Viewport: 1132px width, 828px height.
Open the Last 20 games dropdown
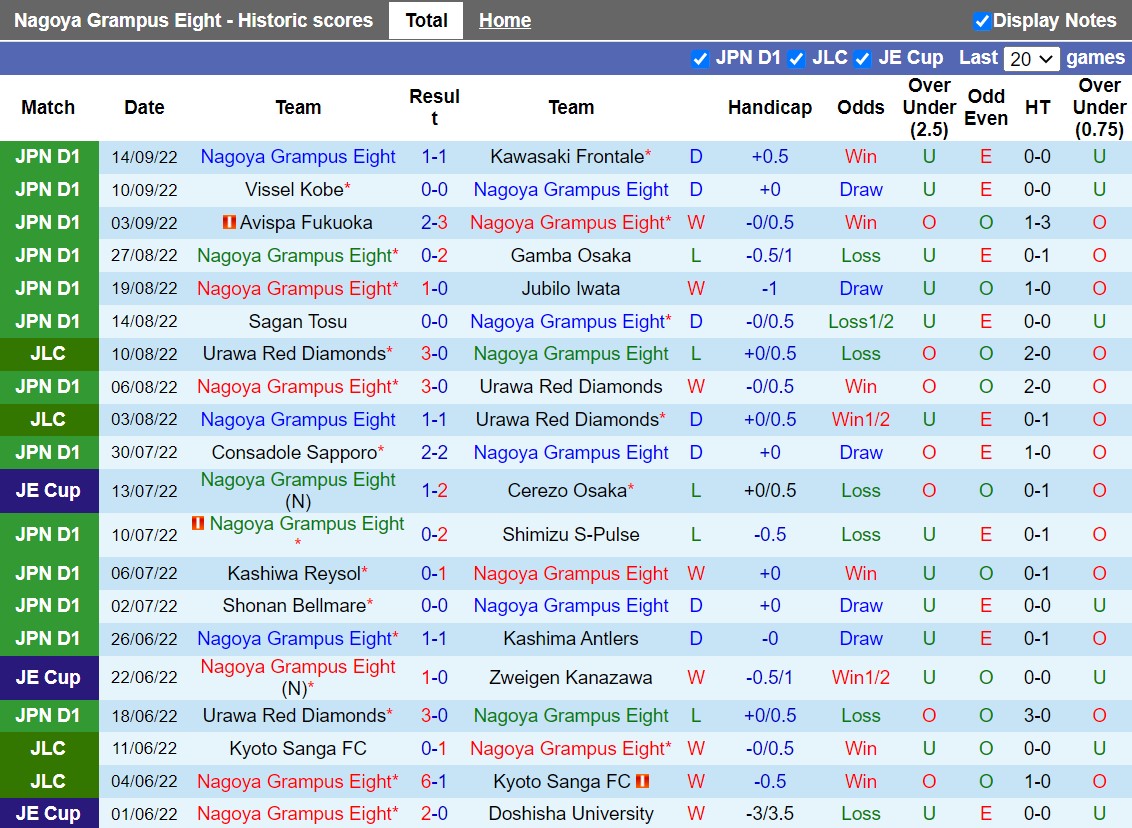[1032, 59]
